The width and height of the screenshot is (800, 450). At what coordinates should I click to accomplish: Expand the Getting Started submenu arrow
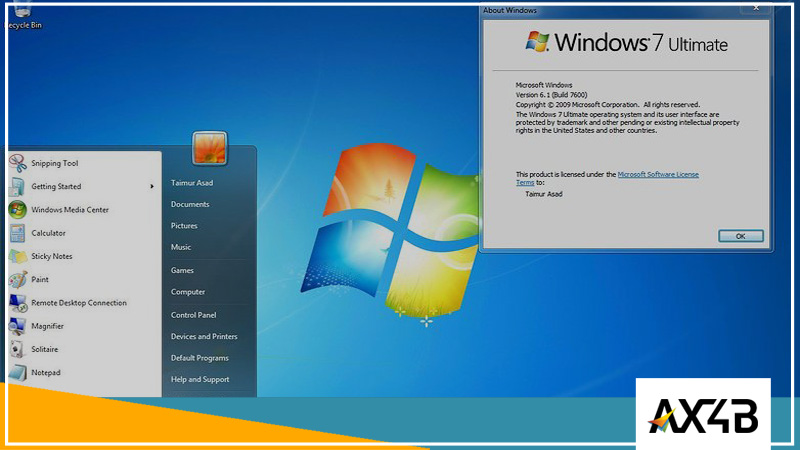point(152,187)
